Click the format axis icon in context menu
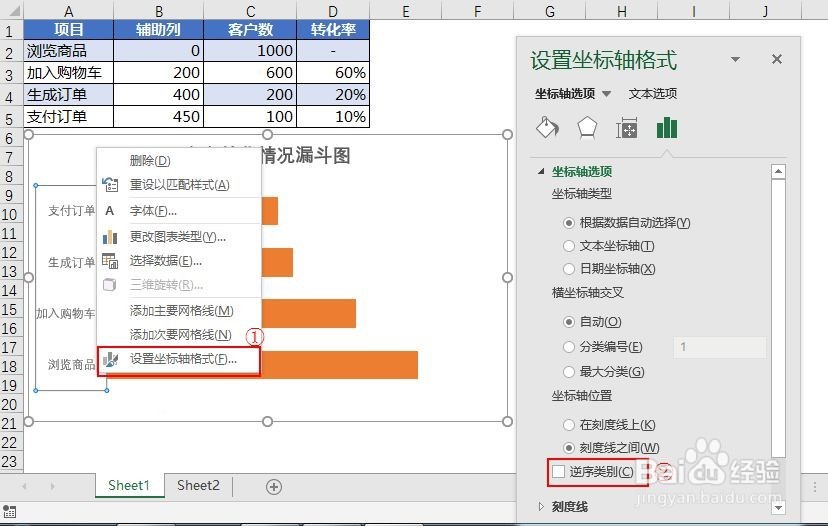This screenshot has height=526, width=828. [110, 359]
